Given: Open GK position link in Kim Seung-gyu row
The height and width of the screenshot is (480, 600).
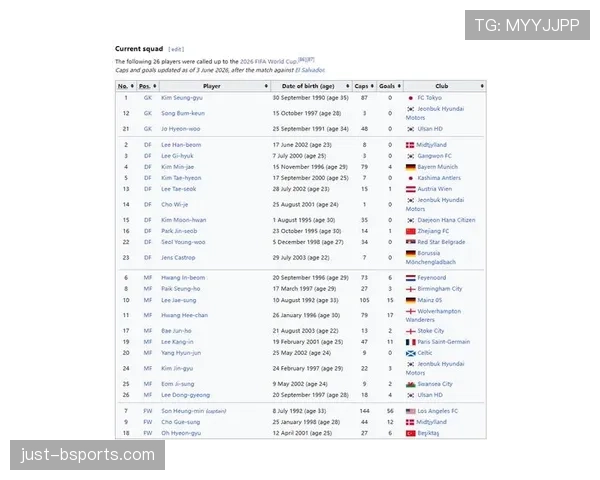Looking at the screenshot, I should click(x=148, y=98).
